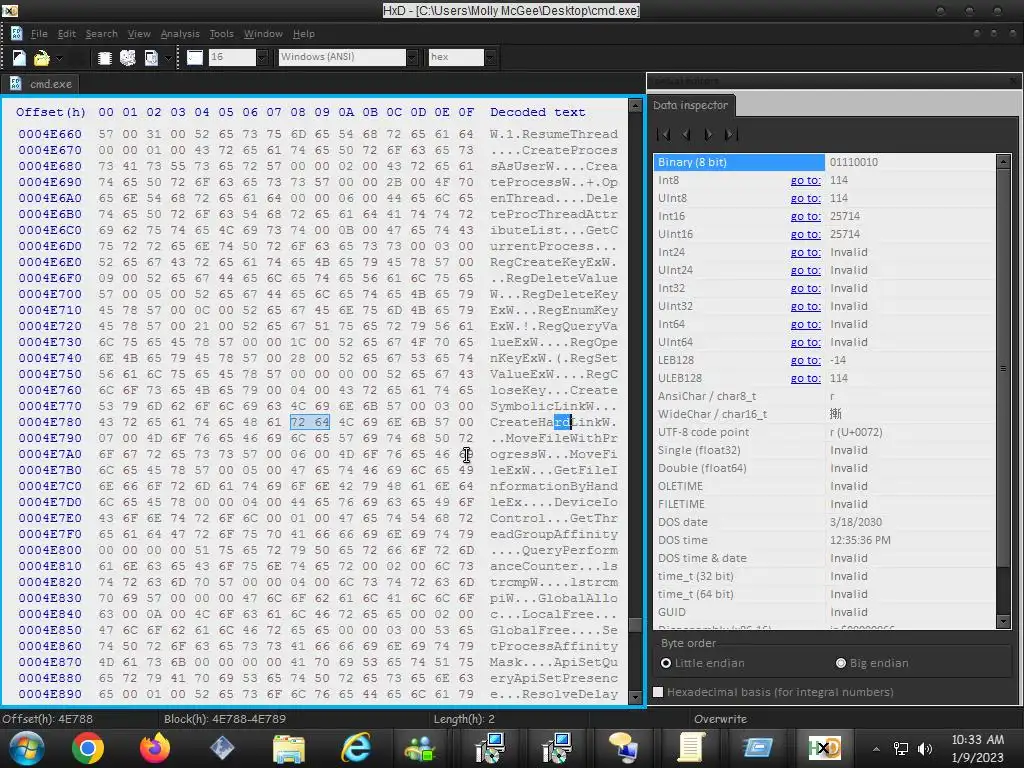Open the File menu
The height and width of the screenshot is (768, 1024).
coord(39,33)
